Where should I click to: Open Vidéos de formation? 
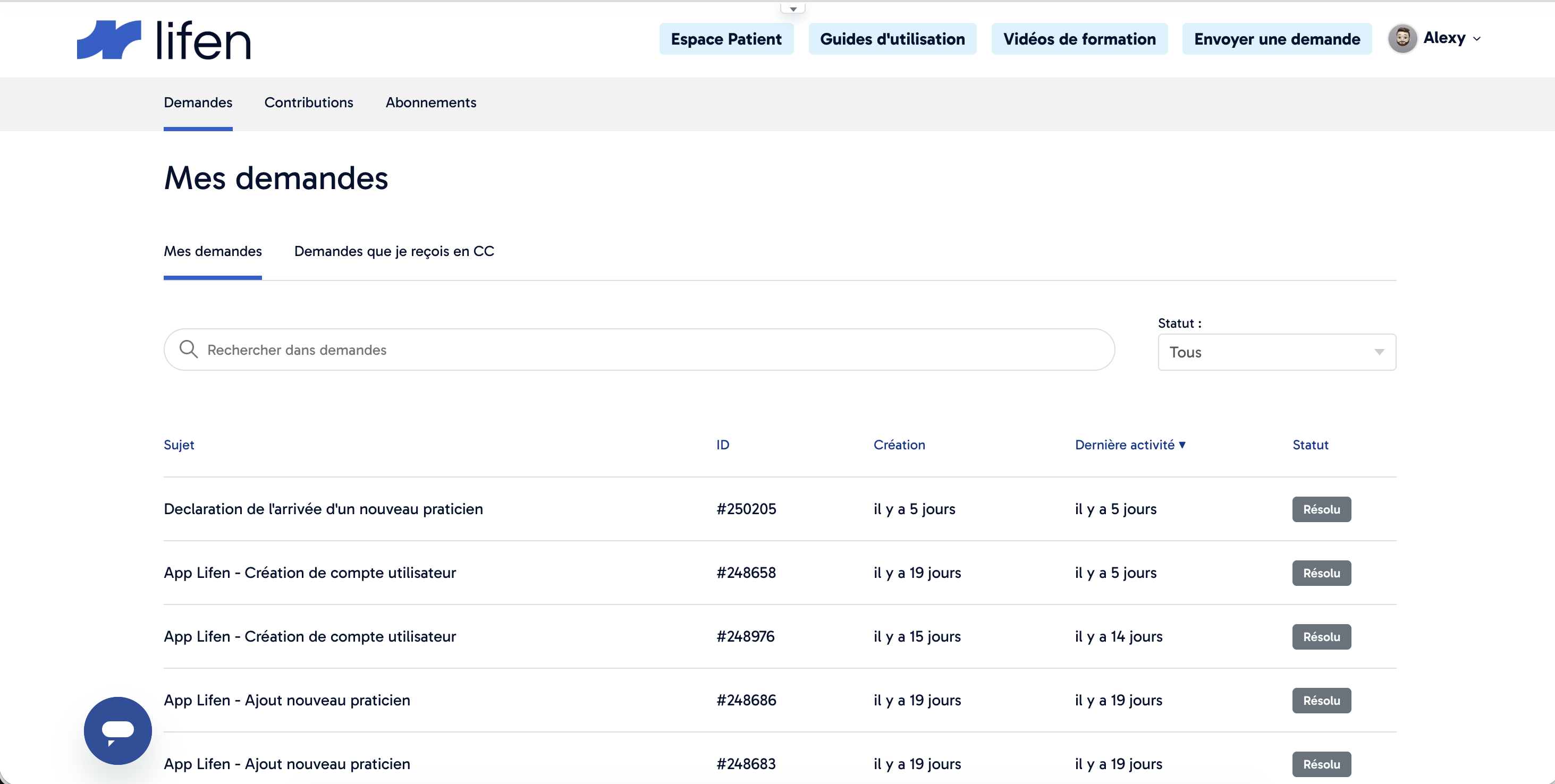tap(1079, 39)
